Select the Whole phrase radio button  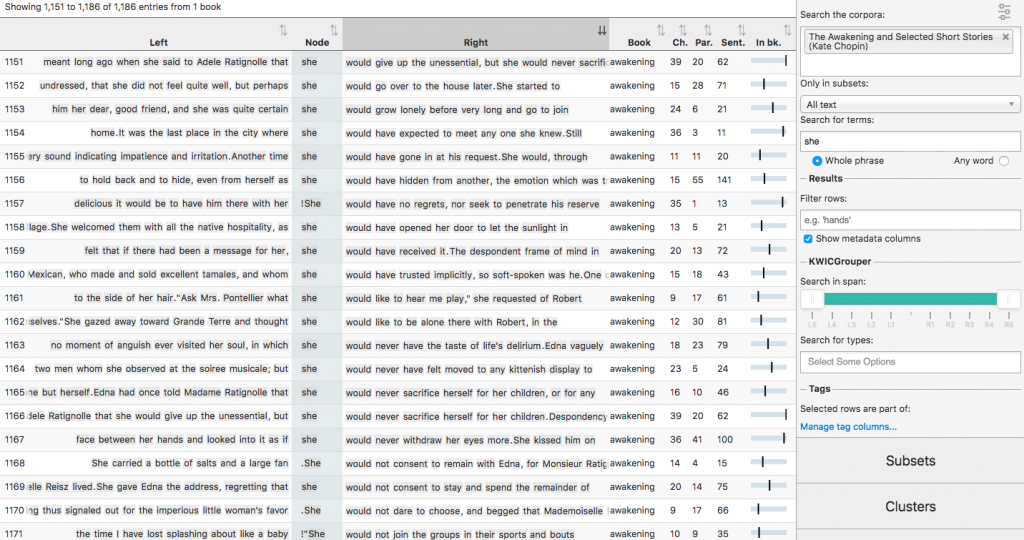pyautogui.click(x=817, y=161)
